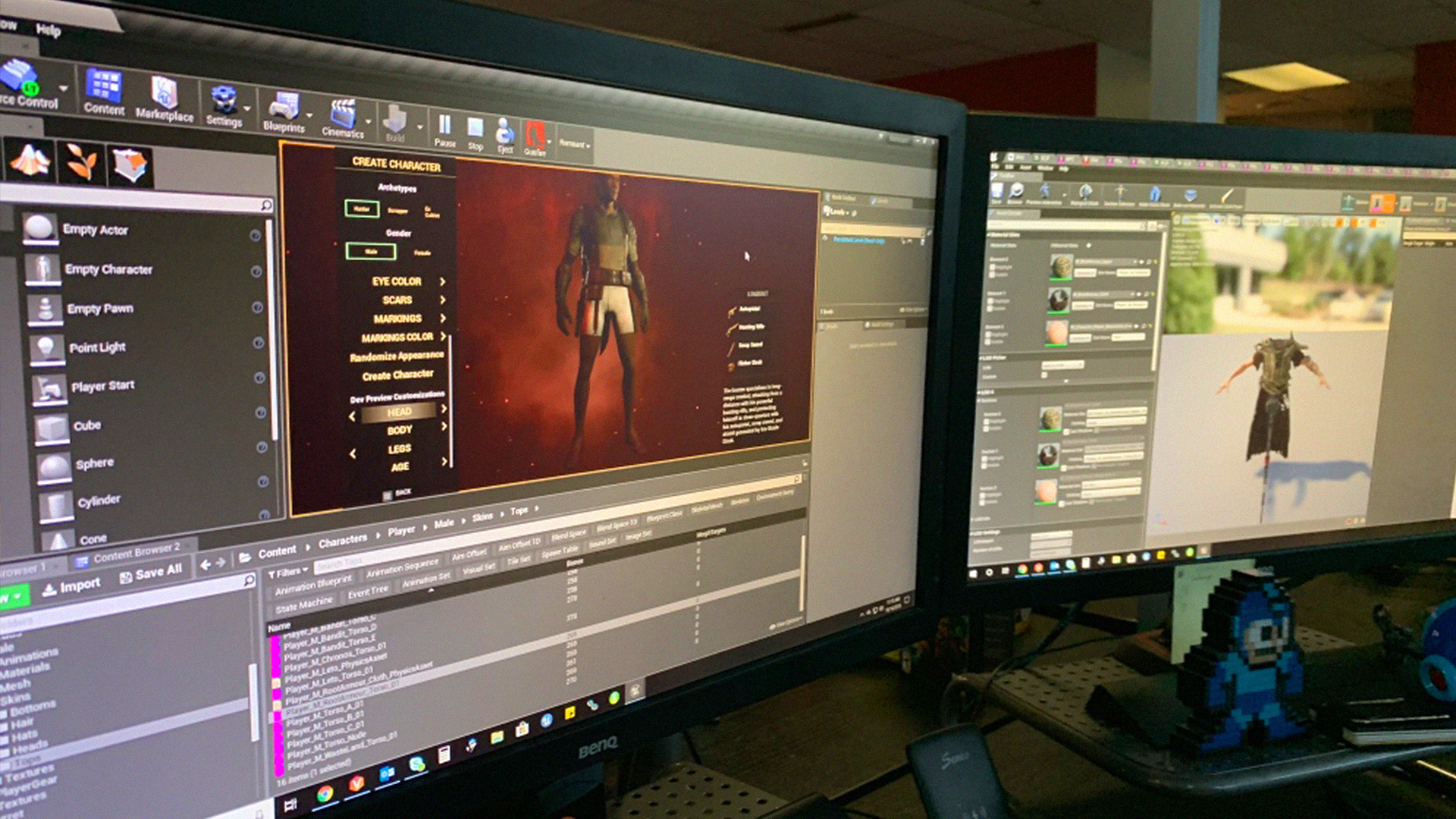Click Randomize Appearance

coord(397,356)
